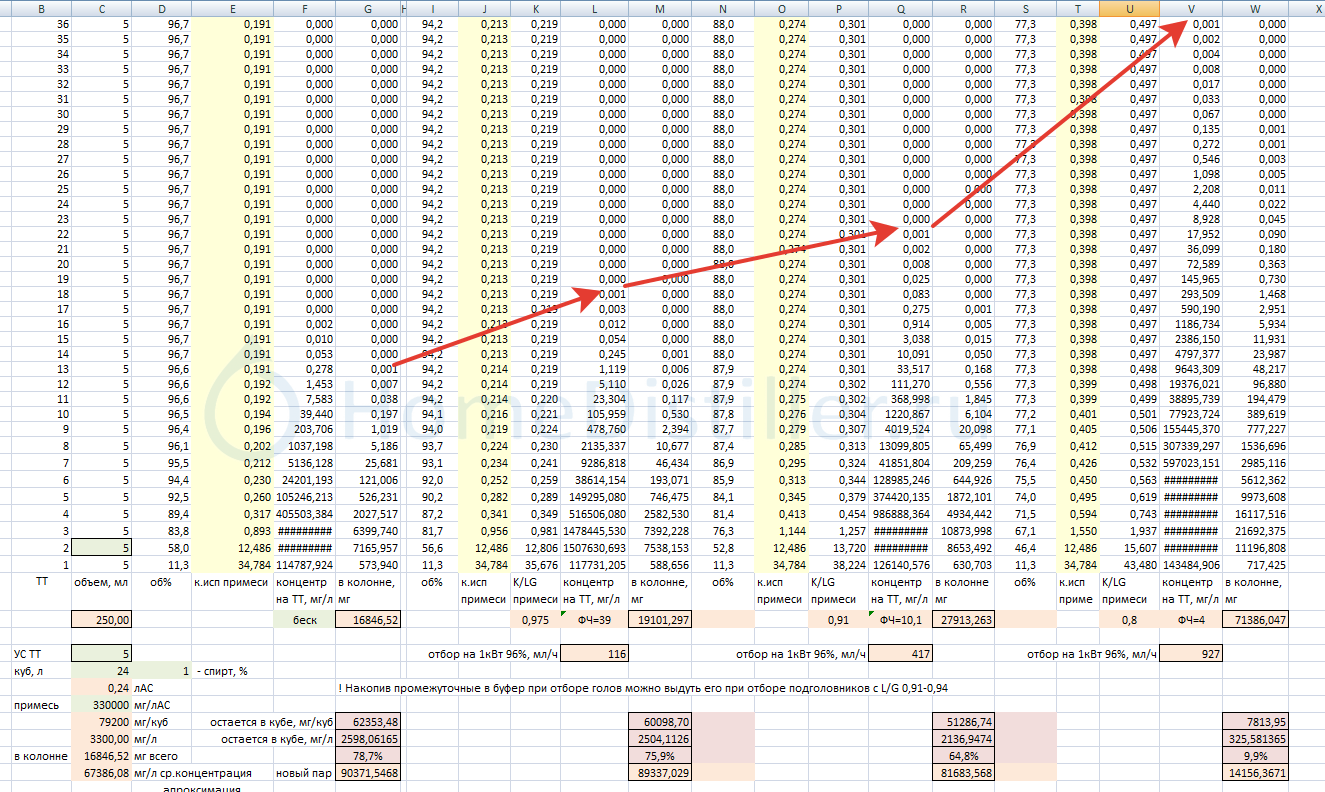The height and width of the screenshot is (792, 1325).
Task: Click the УС ТТ label
Action: [28, 653]
